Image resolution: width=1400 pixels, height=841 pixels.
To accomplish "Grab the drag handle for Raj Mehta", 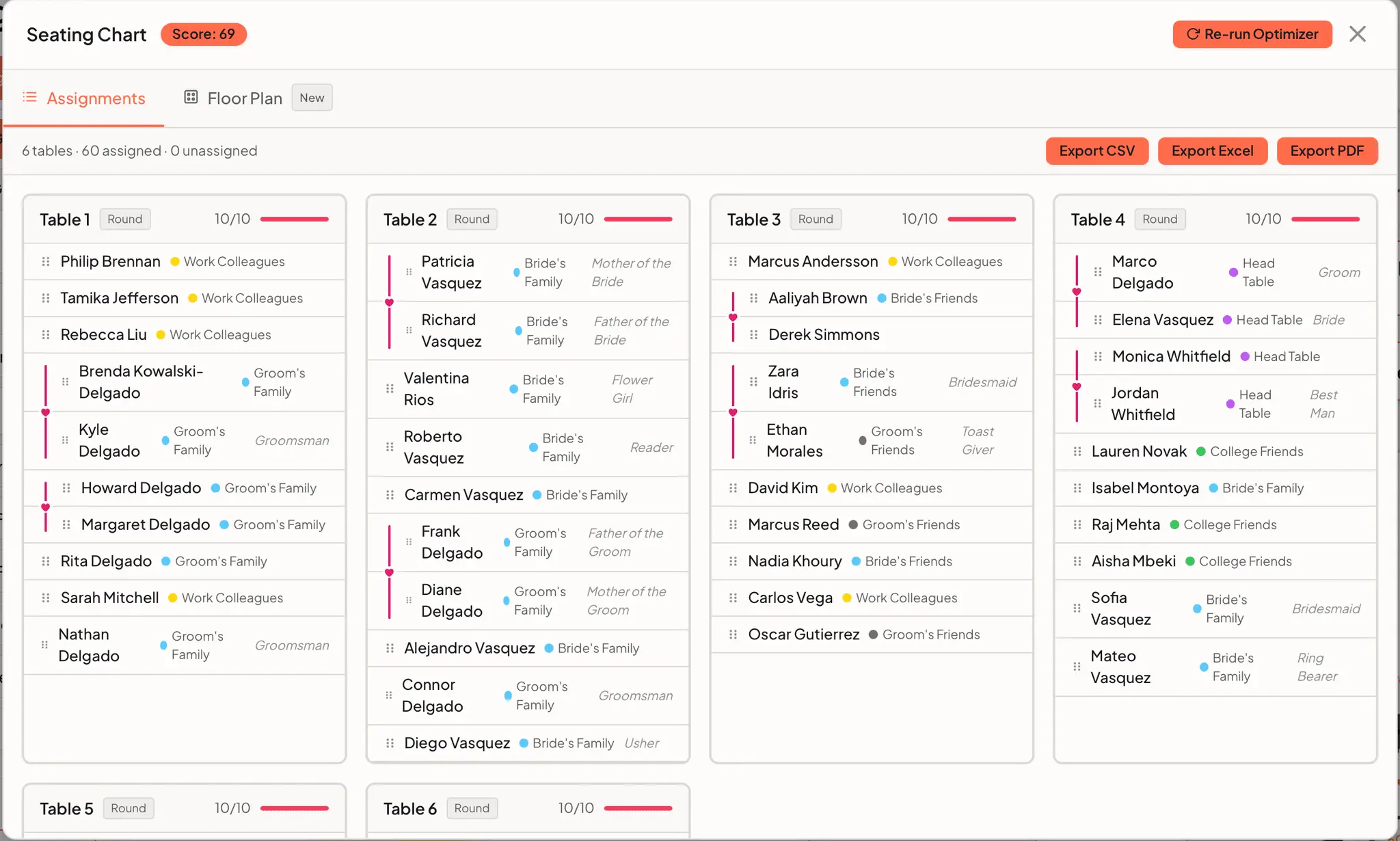I will [1077, 524].
